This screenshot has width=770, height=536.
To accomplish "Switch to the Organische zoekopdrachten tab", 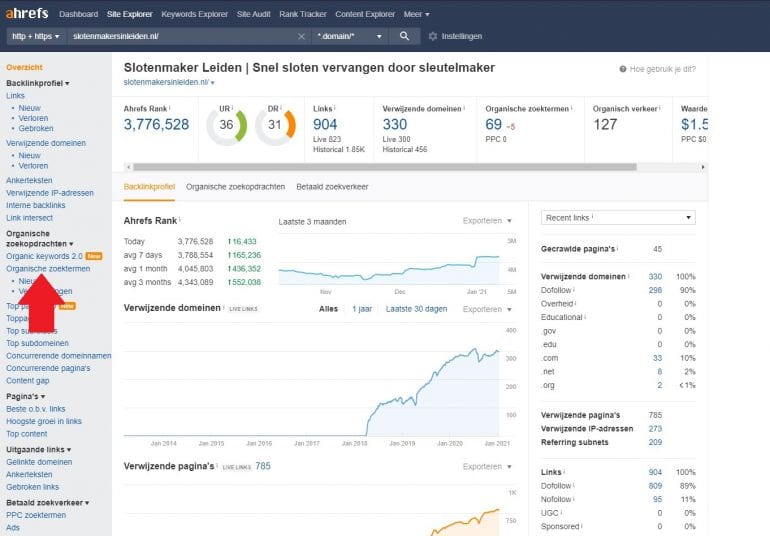I will coord(235,187).
